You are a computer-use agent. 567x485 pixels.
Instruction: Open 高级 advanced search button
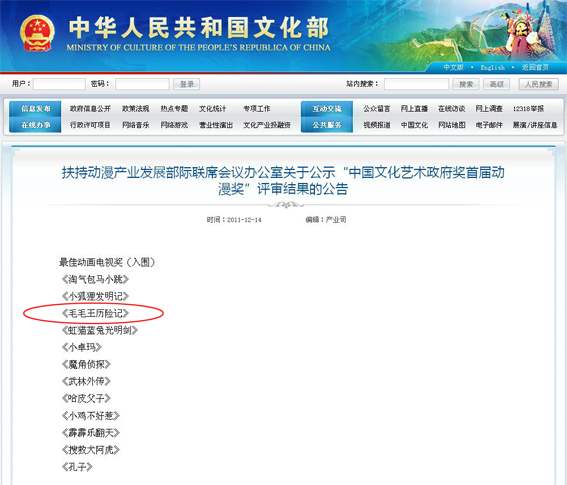496,84
